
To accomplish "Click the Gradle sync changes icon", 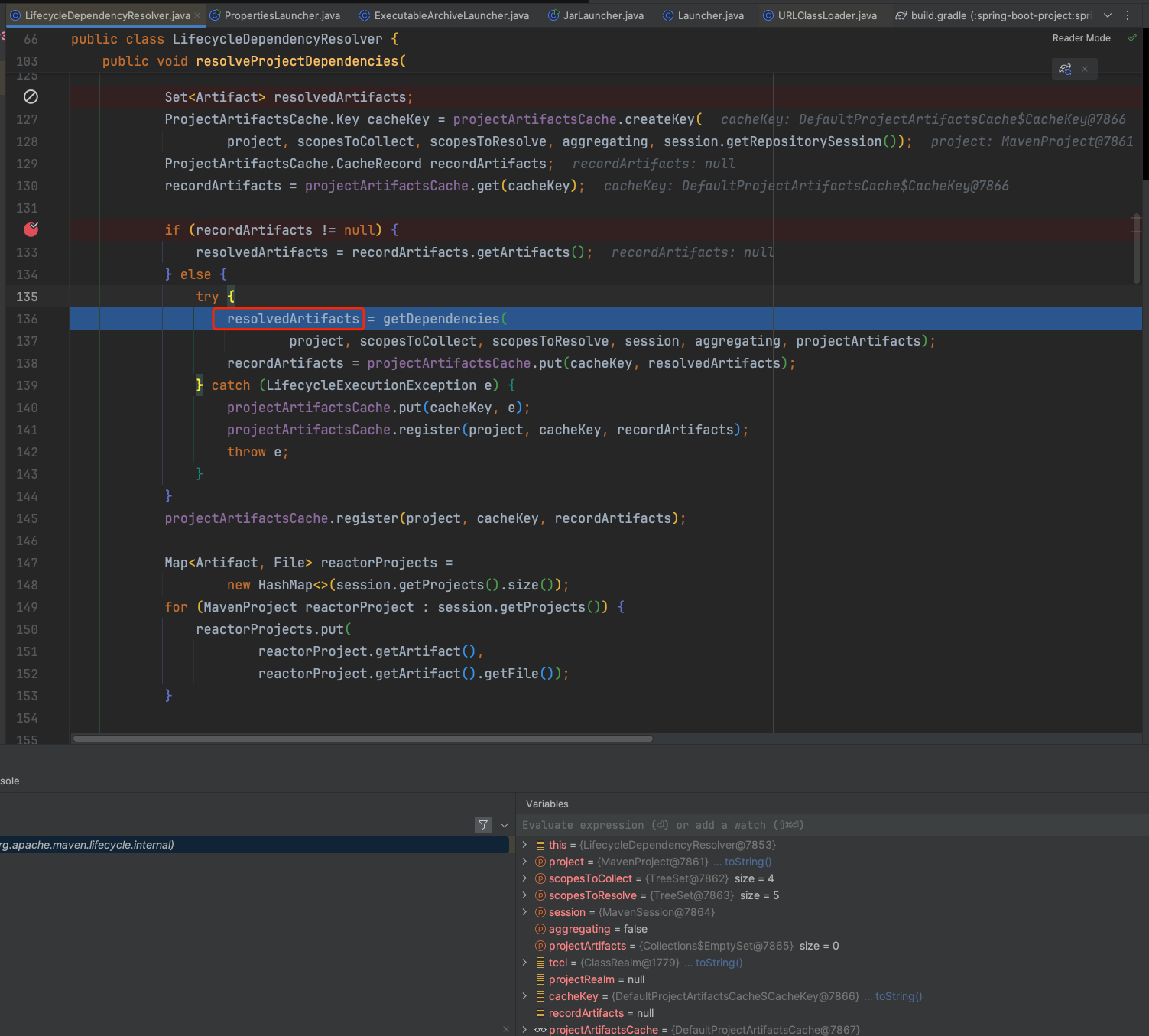I will pyautogui.click(x=1065, y=69).
